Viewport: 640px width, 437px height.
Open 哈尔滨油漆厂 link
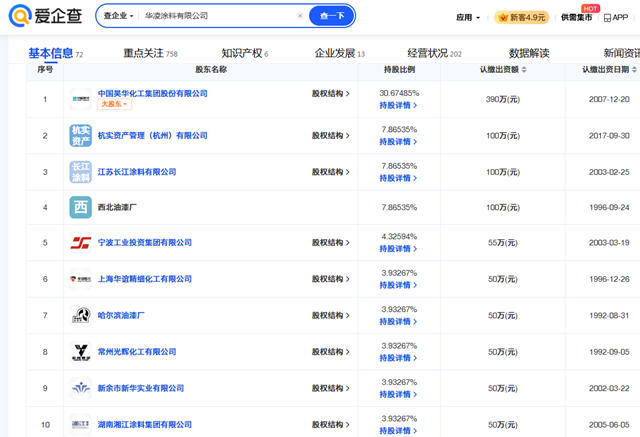(x=121, y=315)
